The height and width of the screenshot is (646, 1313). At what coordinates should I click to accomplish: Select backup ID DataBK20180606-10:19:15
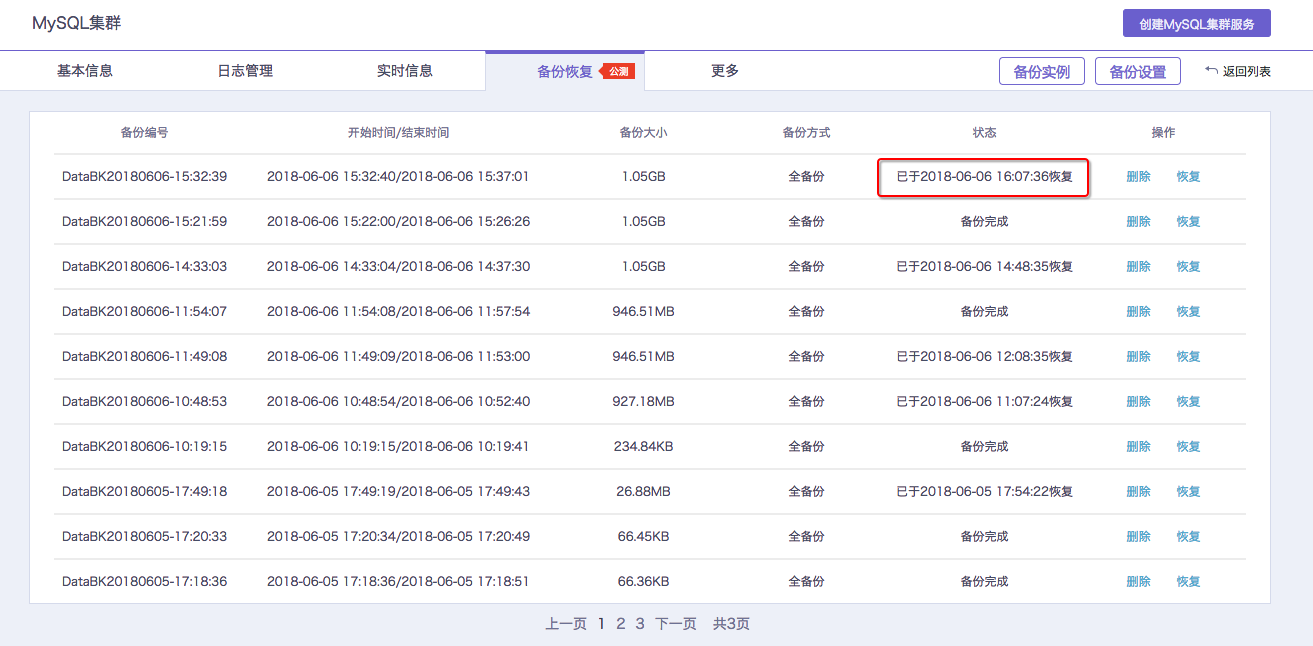pyautogui.click(x=144, y=447)
